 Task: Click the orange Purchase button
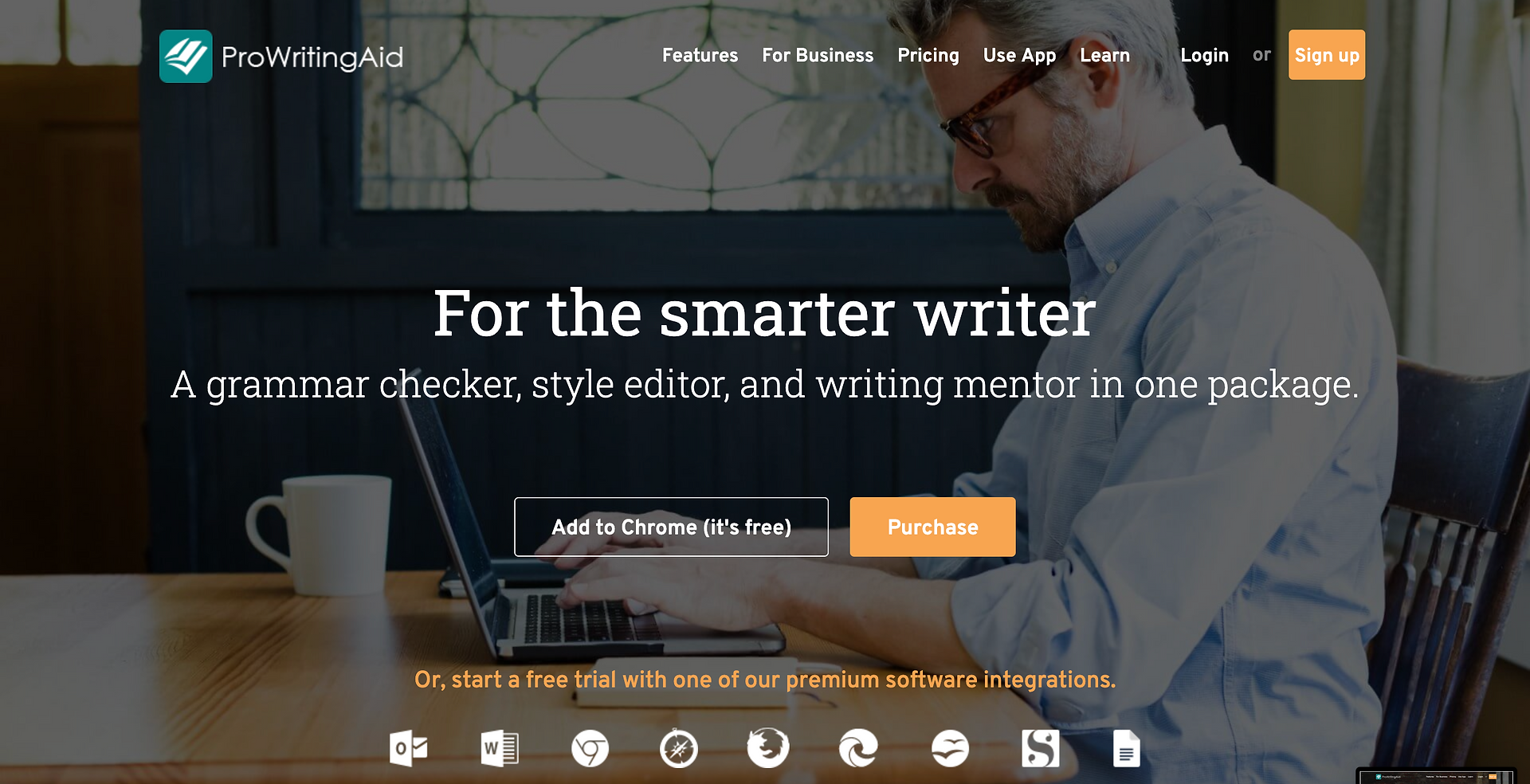click(932, 527)
